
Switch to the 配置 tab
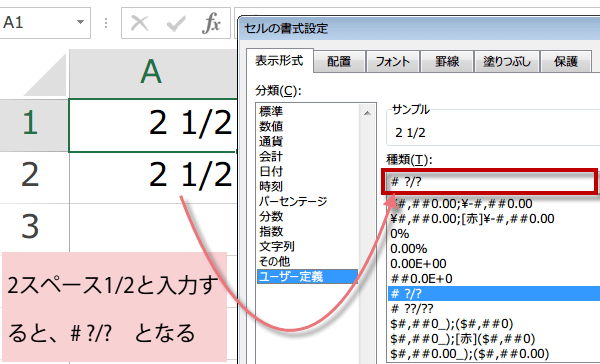coord(339,62)
